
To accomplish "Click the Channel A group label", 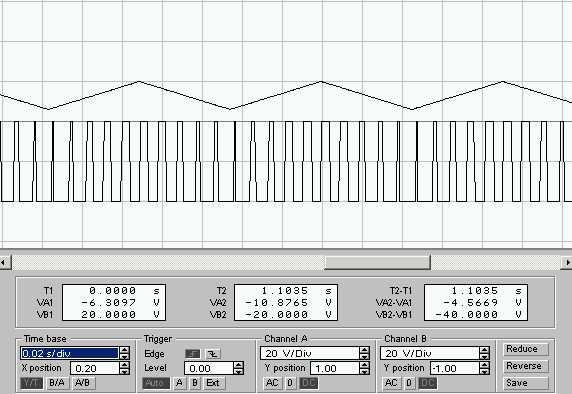I will click(286, 339).
